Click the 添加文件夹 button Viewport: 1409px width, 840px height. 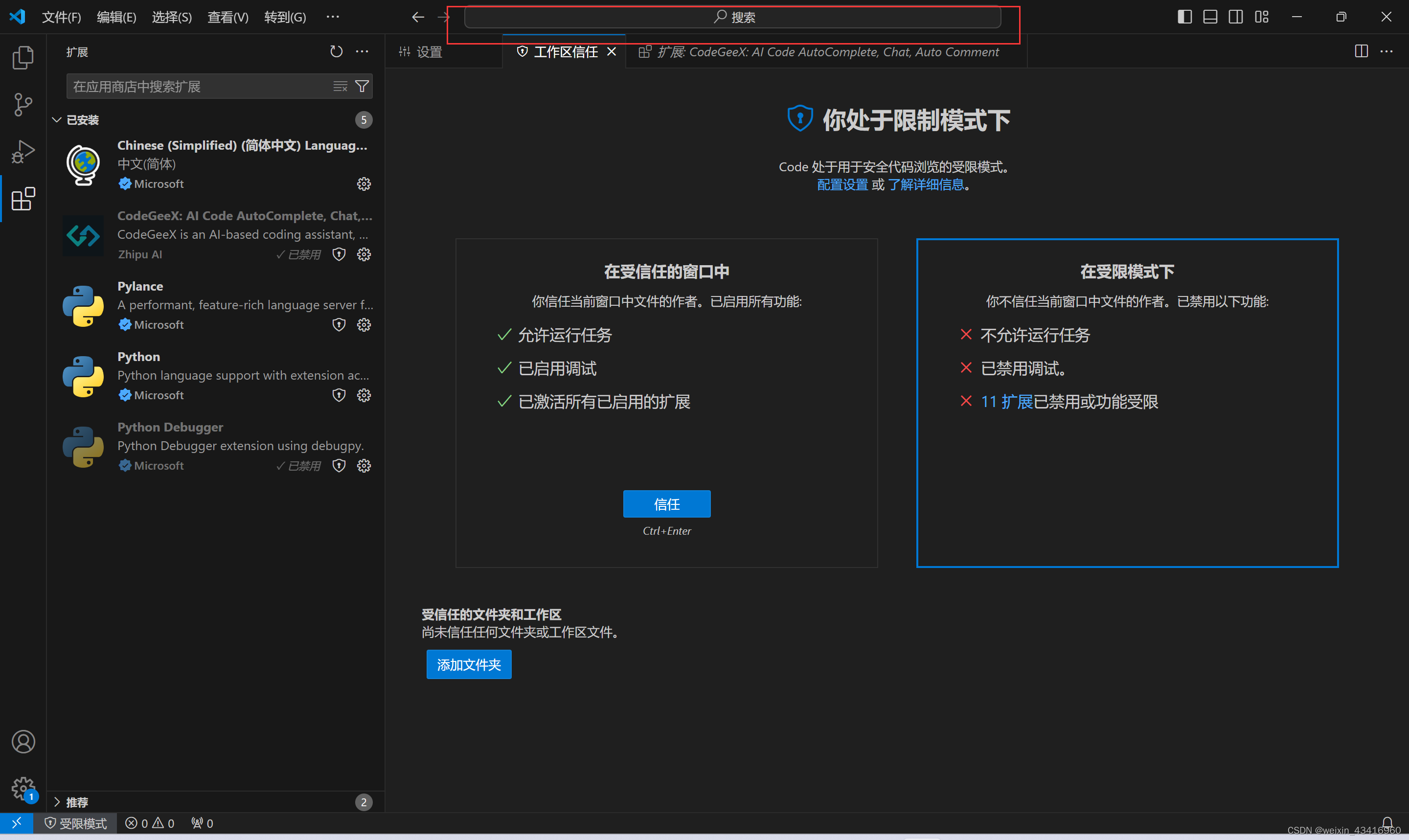click(x=469, y=664)
